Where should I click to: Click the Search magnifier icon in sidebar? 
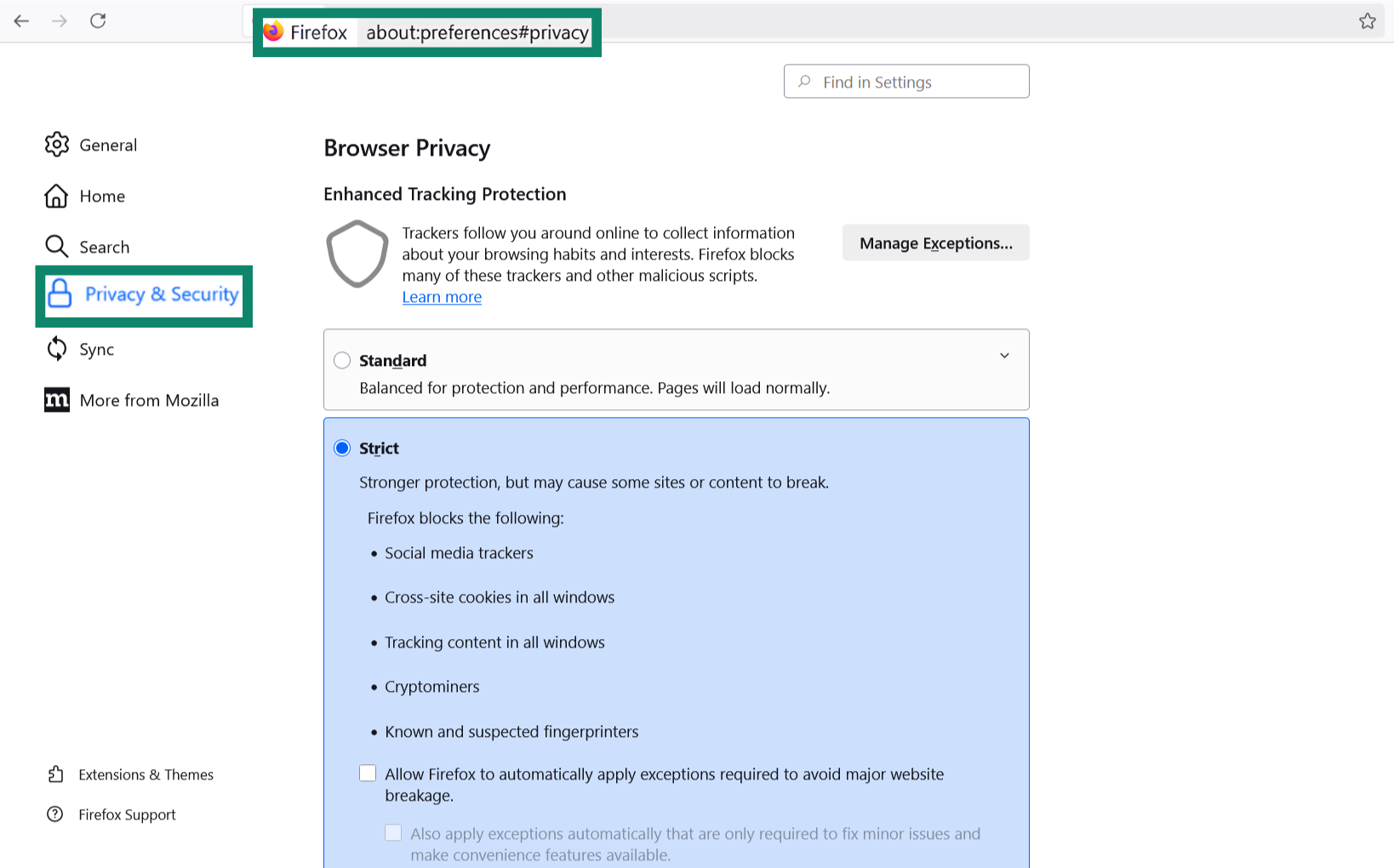(x=56, y=247)
